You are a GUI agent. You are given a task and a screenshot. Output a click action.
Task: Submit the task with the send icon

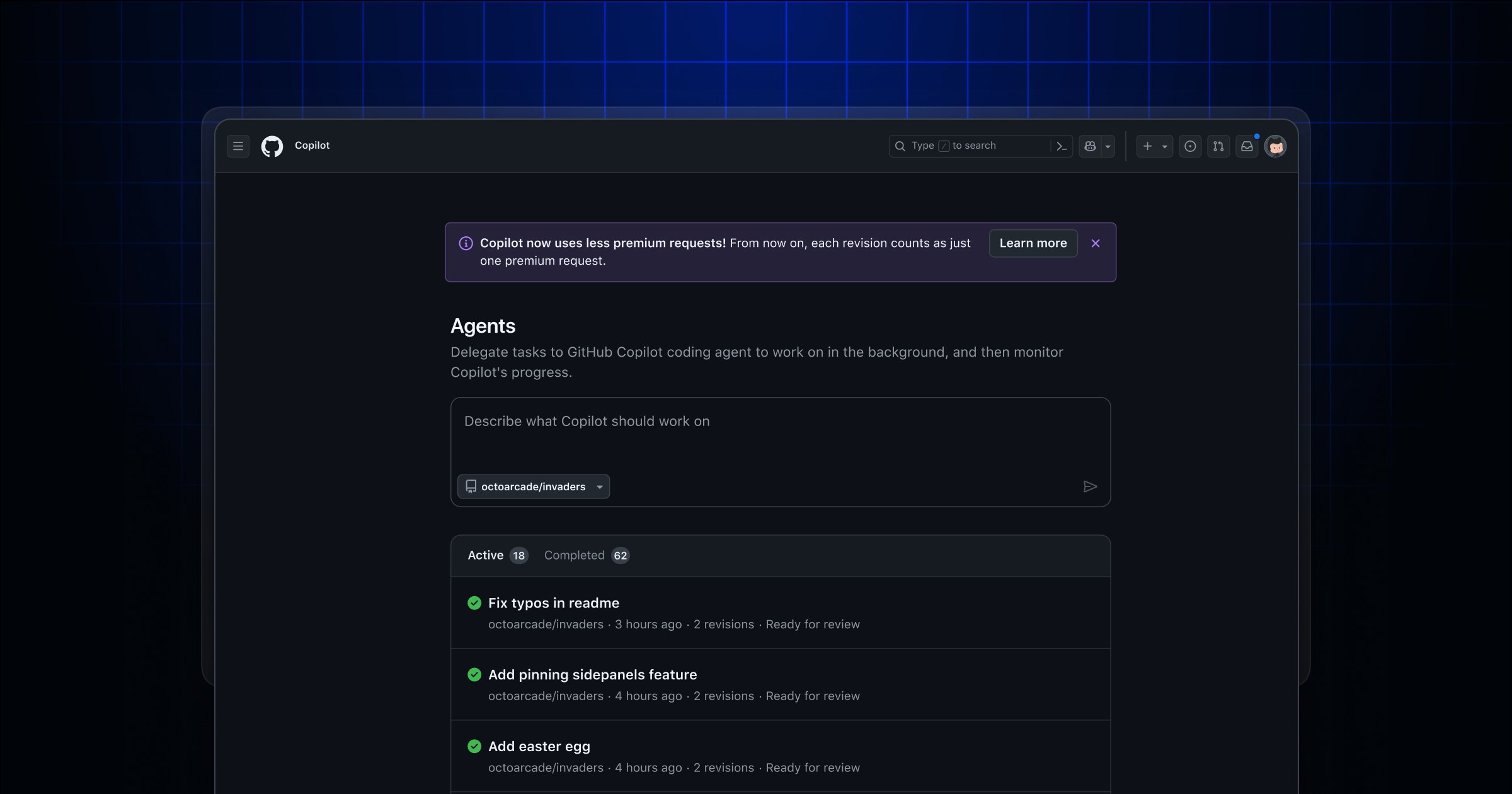1091,486
